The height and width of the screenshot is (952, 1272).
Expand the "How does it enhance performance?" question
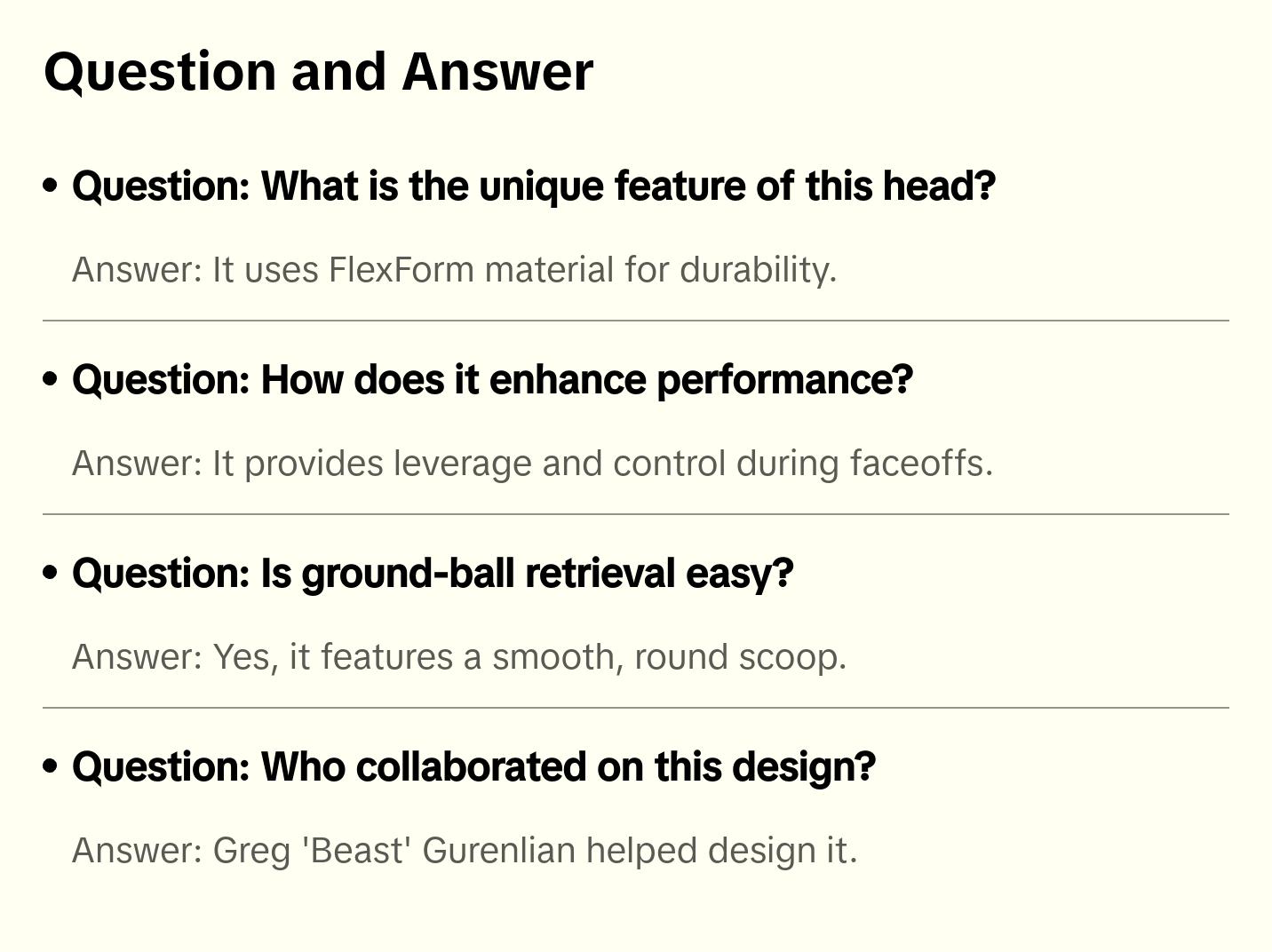pyautogui.click(x=492, y=380)
